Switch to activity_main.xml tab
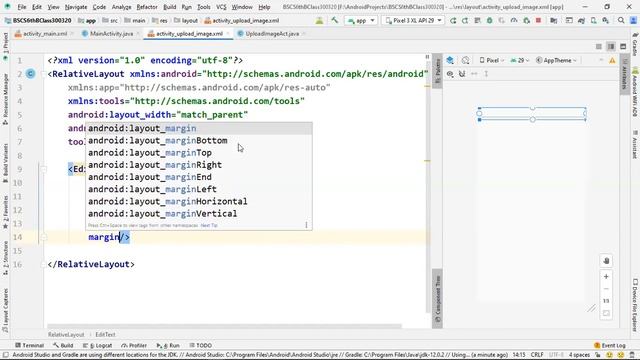 (44, 33)
